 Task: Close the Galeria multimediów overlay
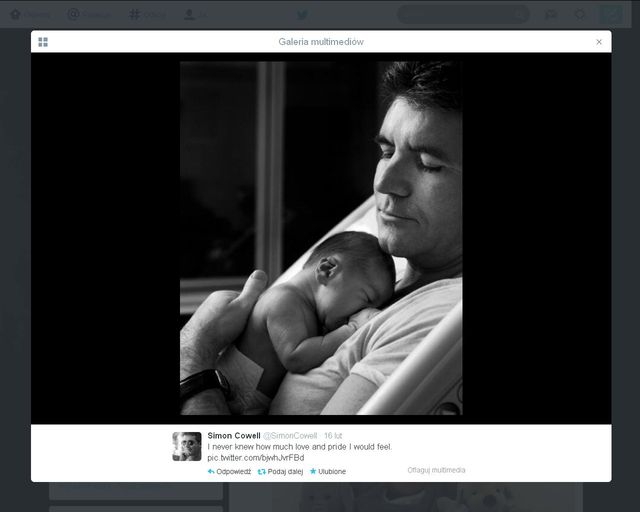point(599,42)
